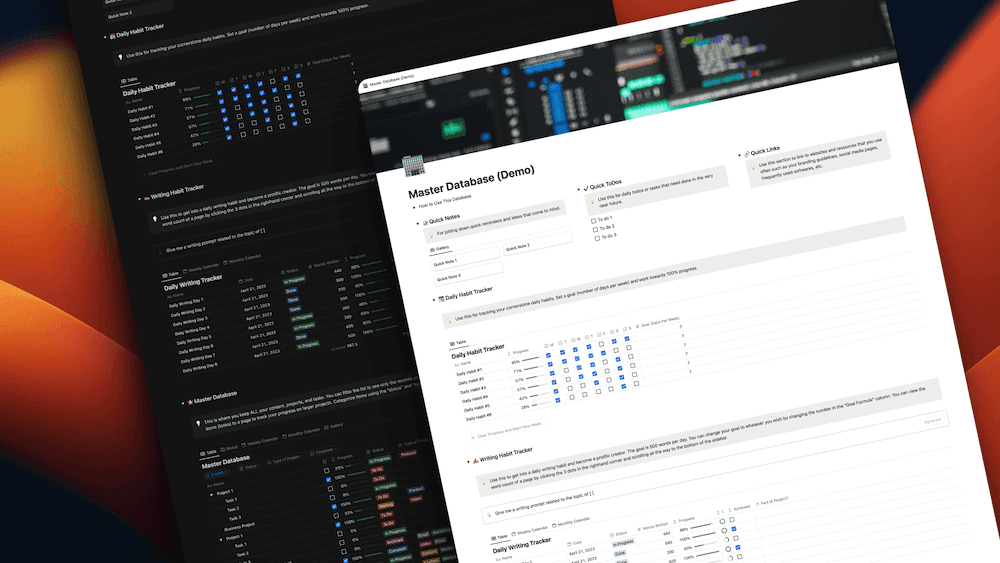Click the 85% progress bar for light Daily Habit #1

pyautogui.click(x=531, y=360)
